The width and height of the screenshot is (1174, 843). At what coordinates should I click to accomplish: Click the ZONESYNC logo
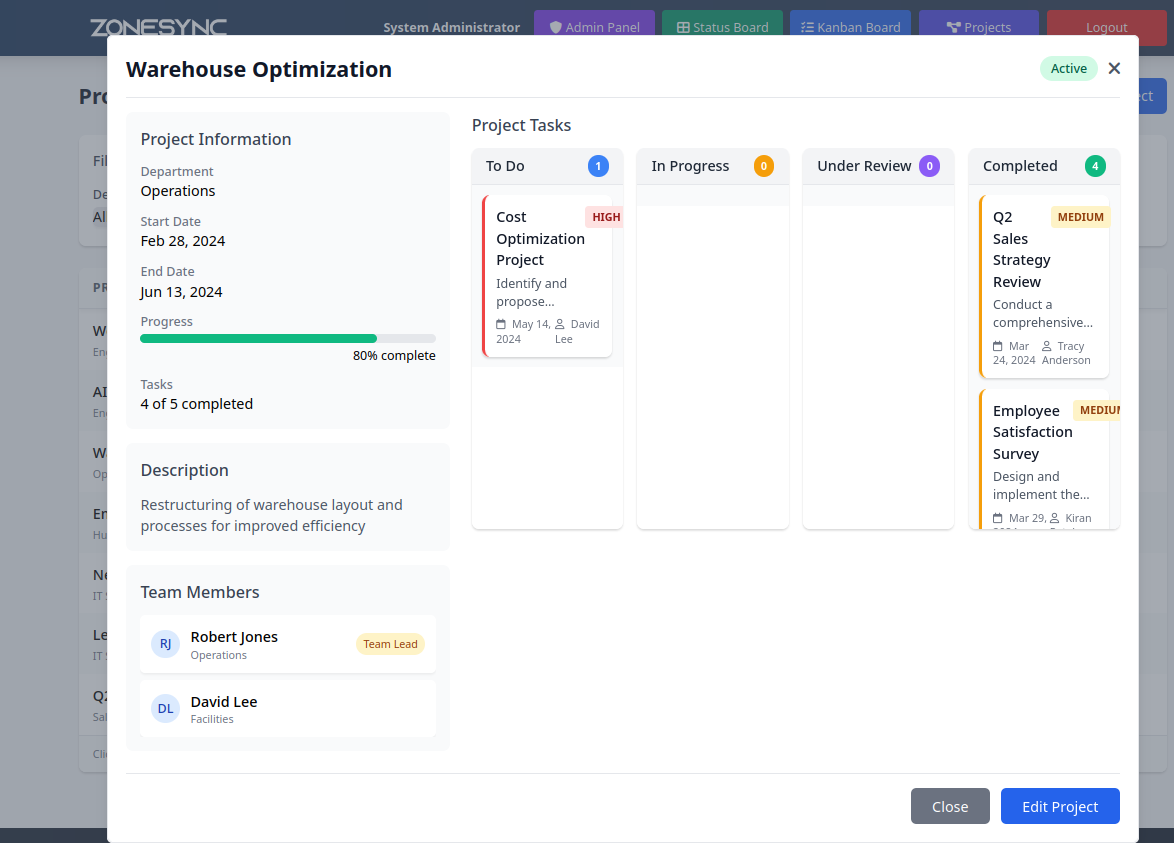(x=159, y=28)
